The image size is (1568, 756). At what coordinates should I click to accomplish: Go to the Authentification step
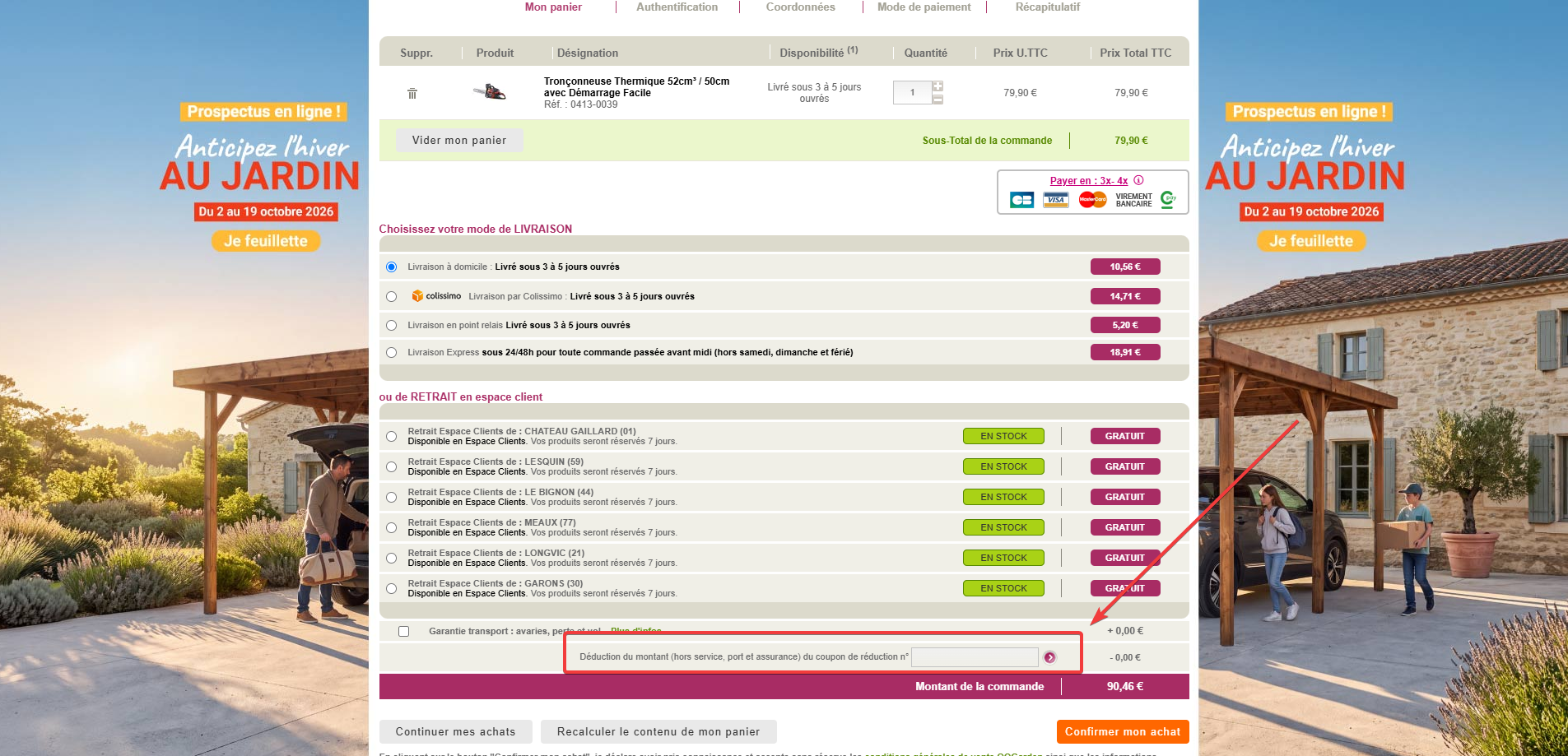tap(677, 7)
